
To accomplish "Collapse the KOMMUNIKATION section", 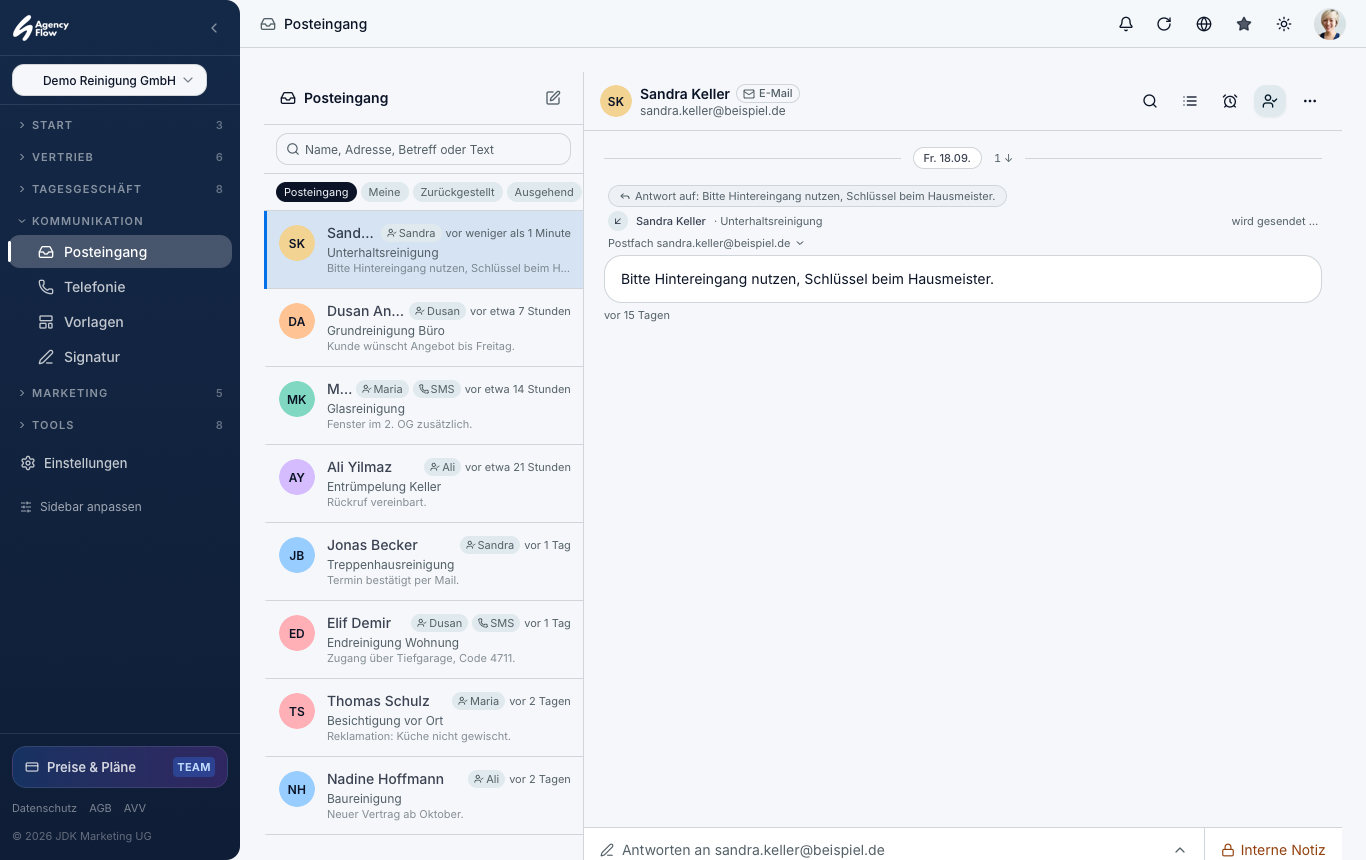I will (120, 221).
